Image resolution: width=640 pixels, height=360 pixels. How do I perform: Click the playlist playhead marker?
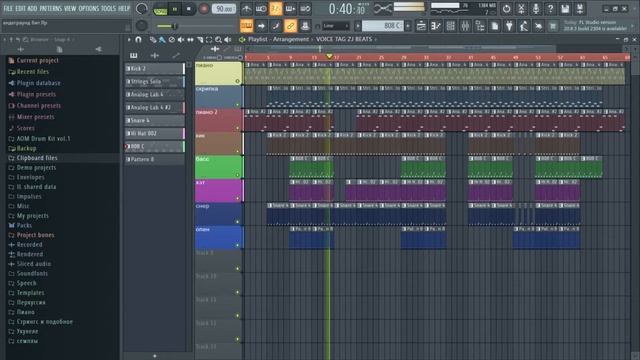329,56
